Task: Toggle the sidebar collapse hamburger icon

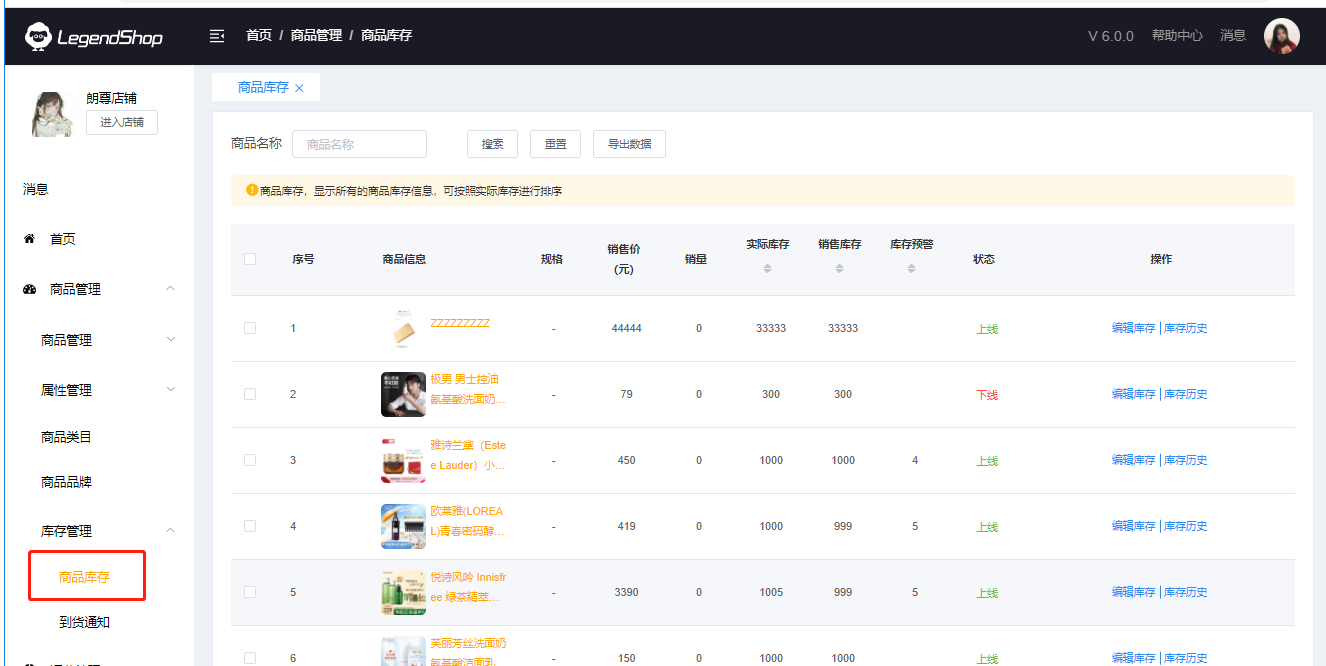Action: point(216,36)
